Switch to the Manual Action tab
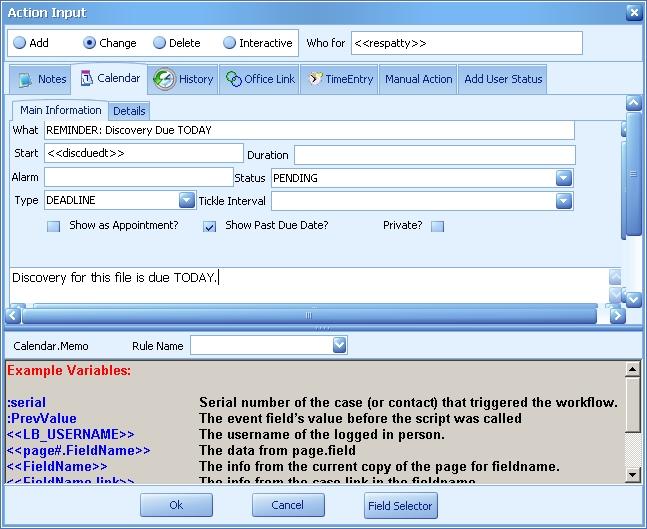The width and height of the screenshot is (647, 529). point(418,79)
